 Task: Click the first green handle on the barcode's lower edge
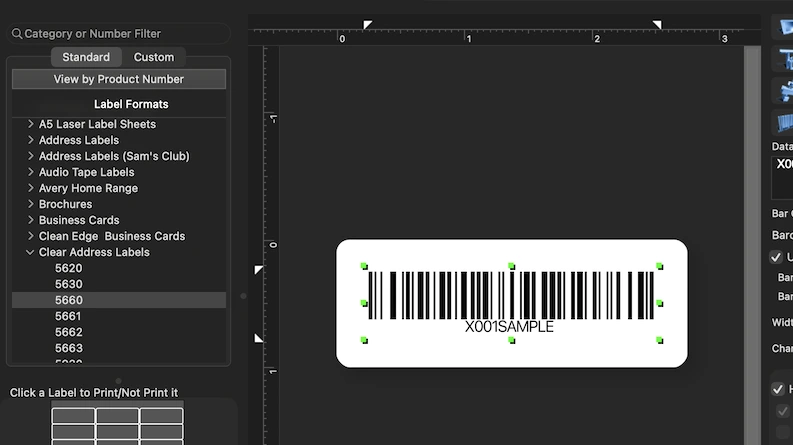364,340
